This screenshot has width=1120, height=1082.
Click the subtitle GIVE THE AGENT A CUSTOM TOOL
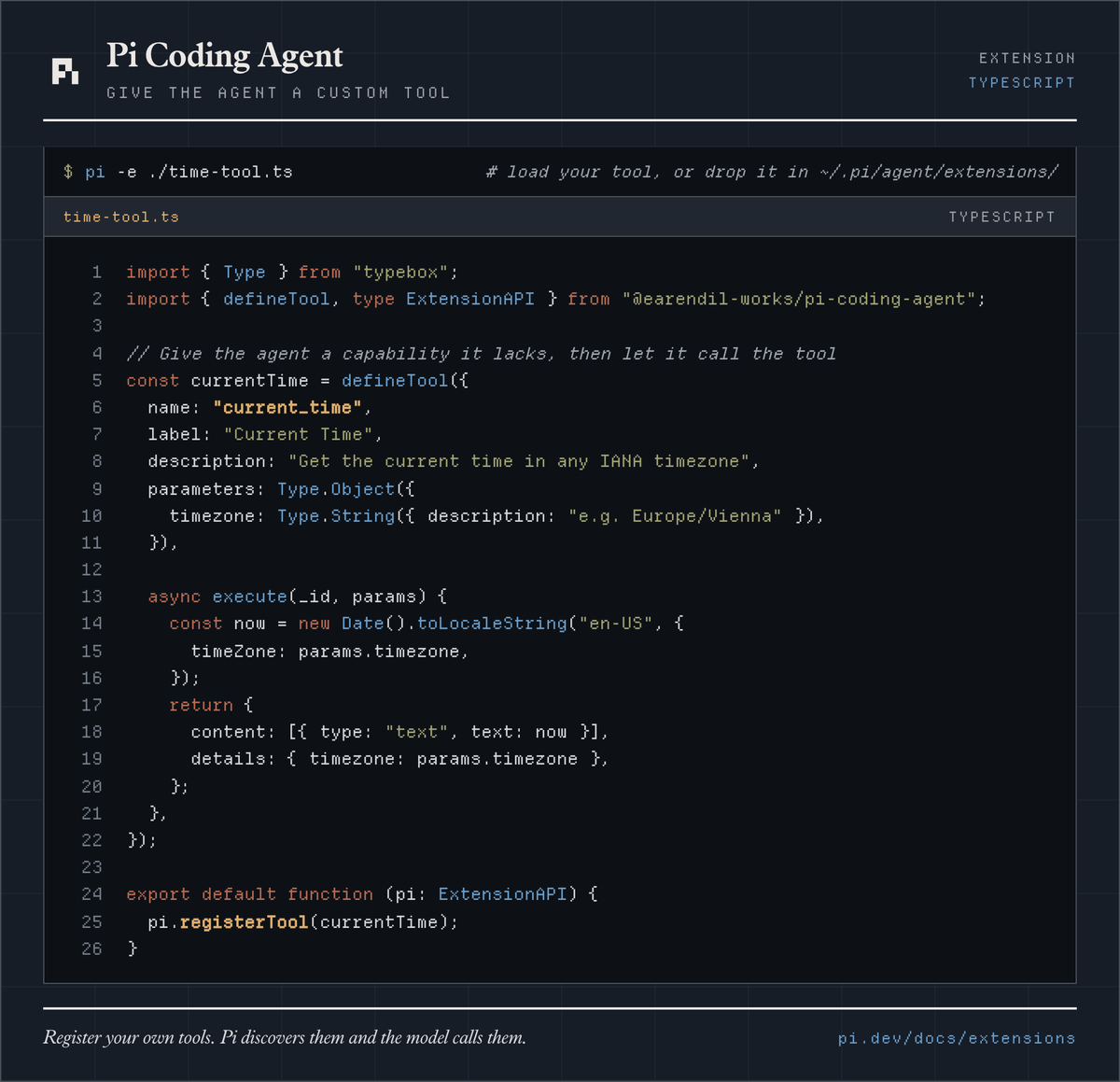point(278,92)
